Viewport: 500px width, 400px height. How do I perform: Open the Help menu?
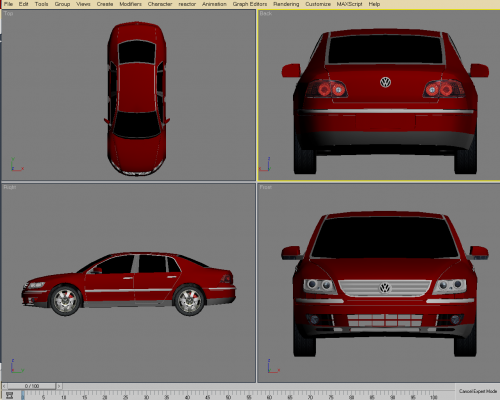pos(374,4)
